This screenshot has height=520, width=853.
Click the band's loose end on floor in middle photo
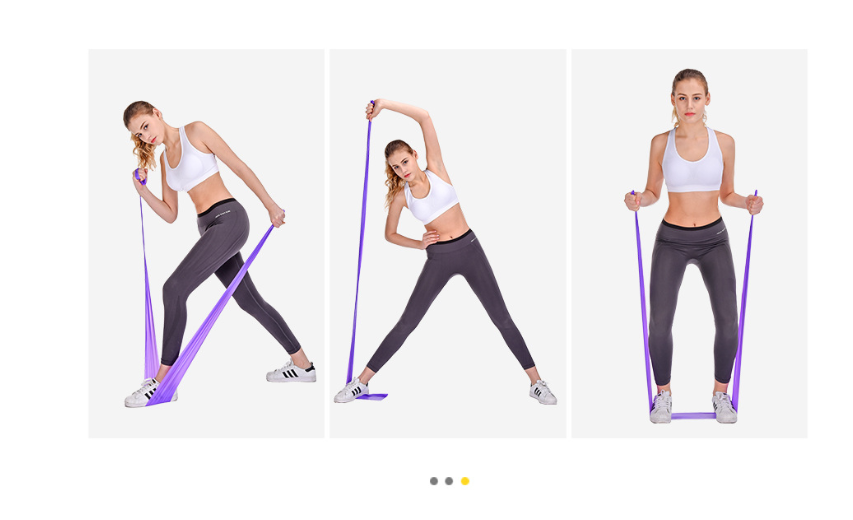pos(372,397)
